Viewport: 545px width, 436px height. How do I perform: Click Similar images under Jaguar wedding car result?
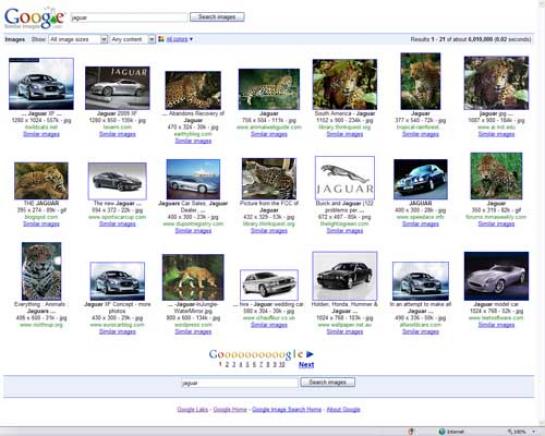(269, 325)
